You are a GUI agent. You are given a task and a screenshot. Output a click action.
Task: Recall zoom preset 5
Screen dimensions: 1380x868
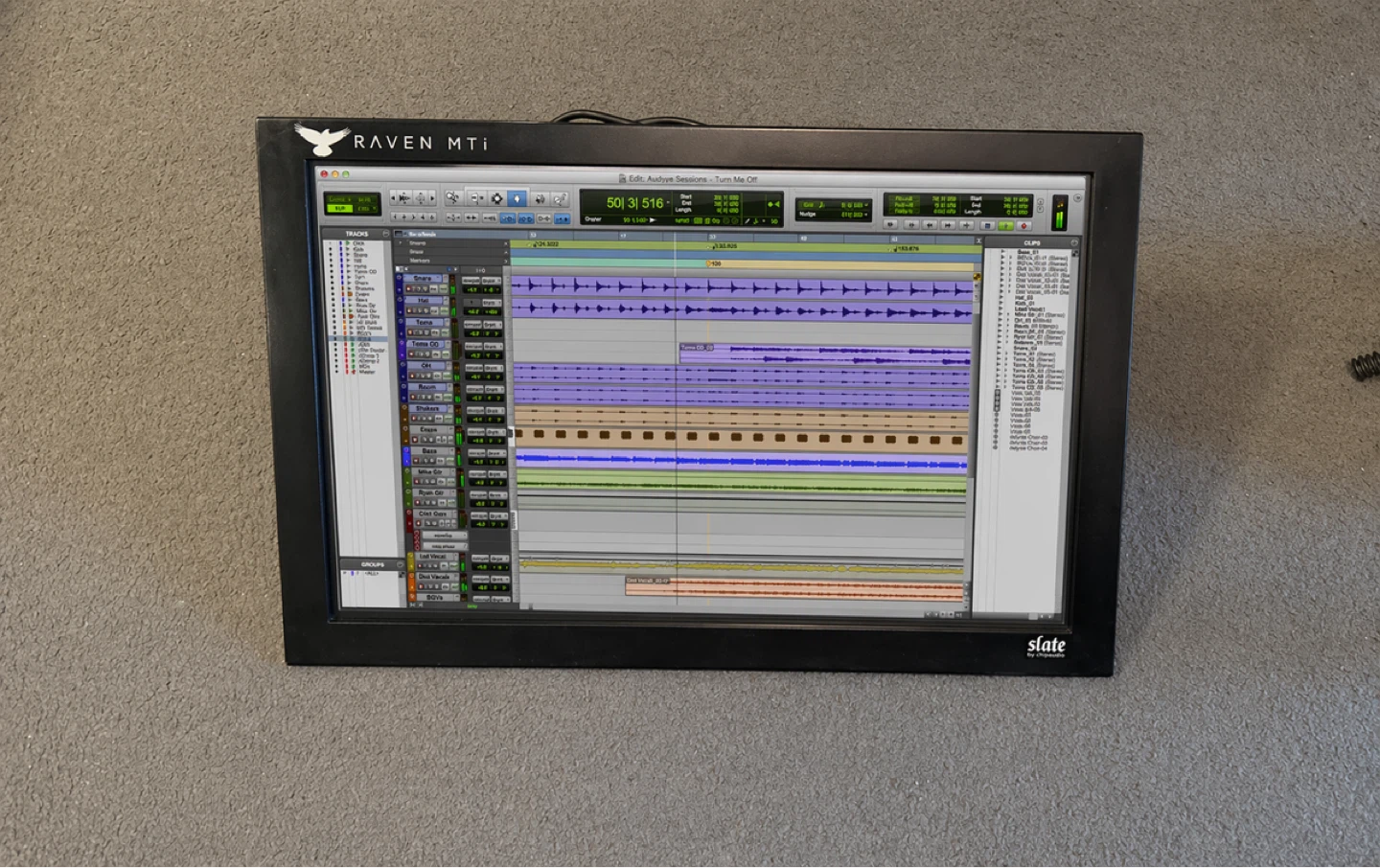(x=432, y=217)
